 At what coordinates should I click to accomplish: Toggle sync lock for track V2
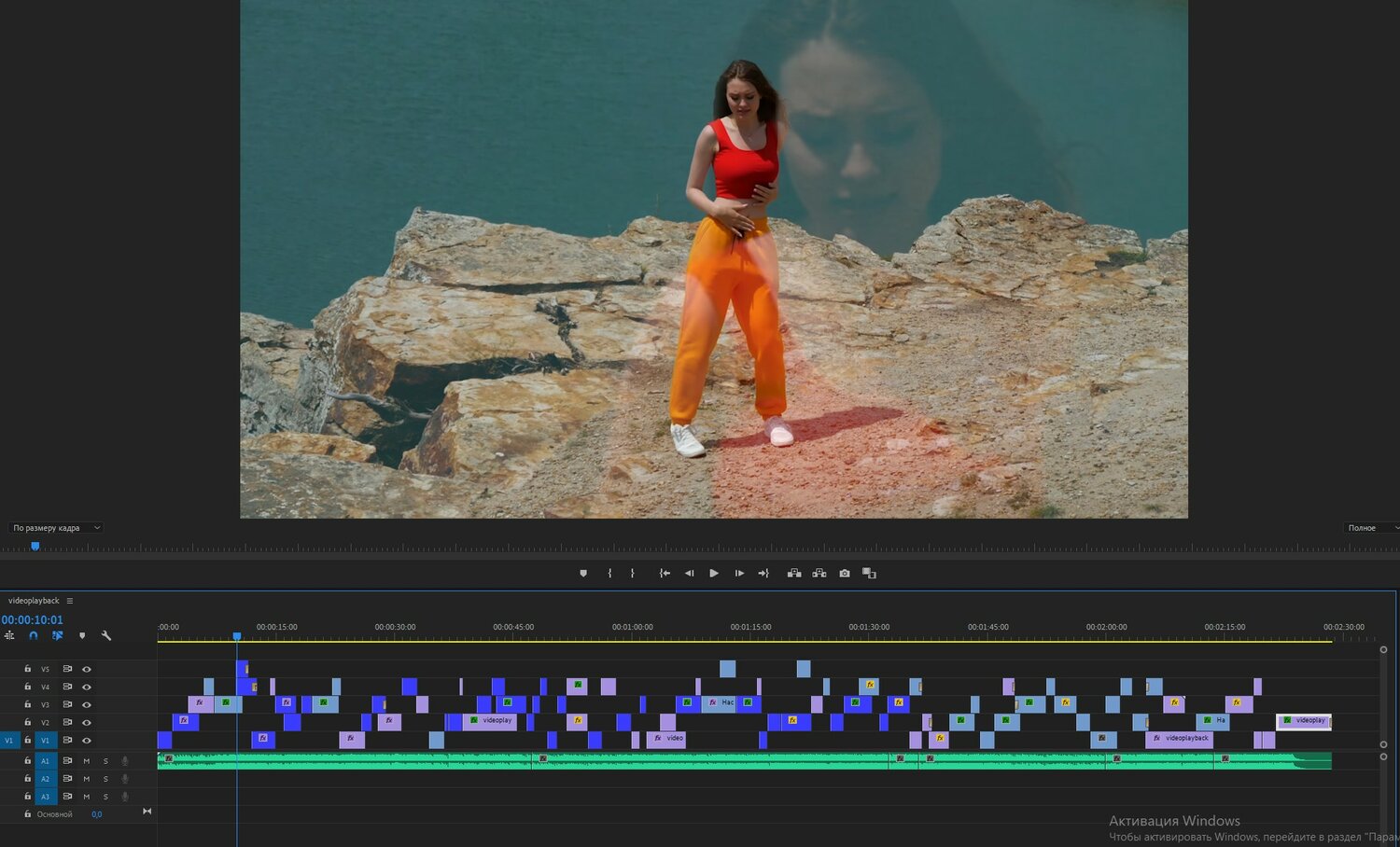point(67,722)
